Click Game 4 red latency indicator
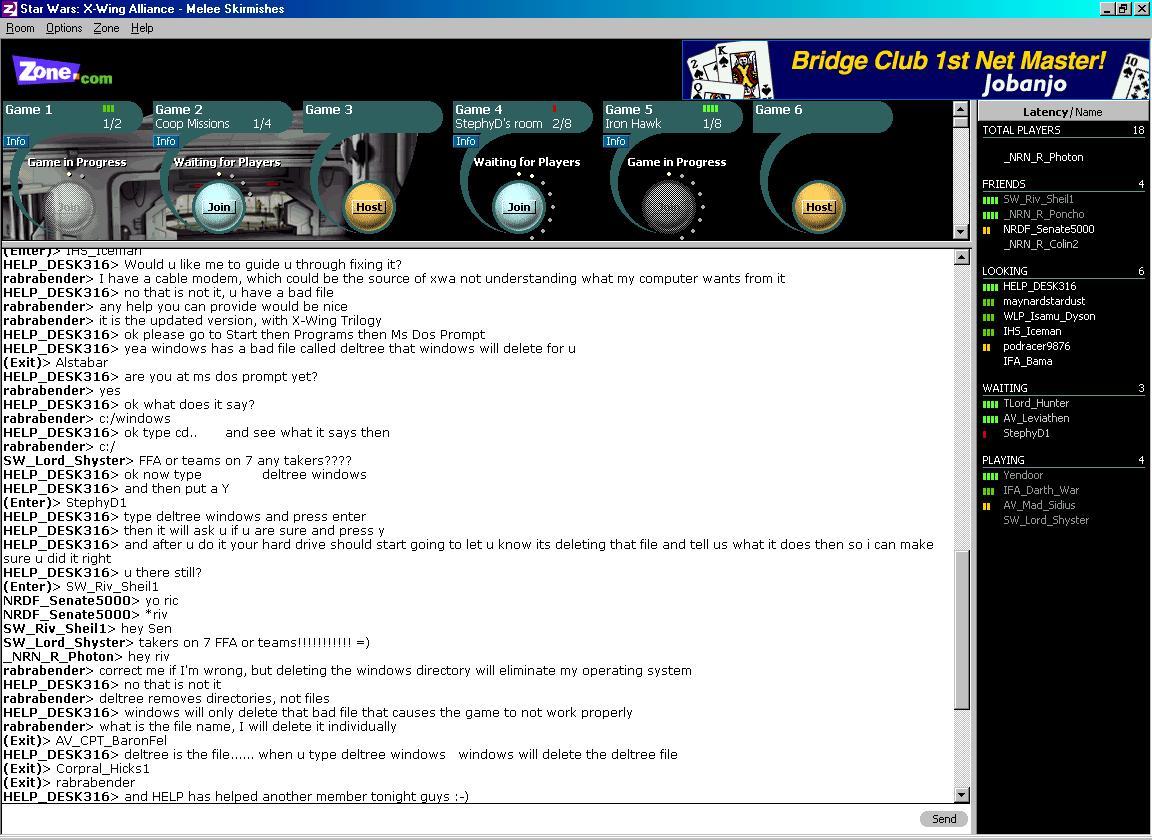Screen dimensions: 1152x840 pos(555,109)
